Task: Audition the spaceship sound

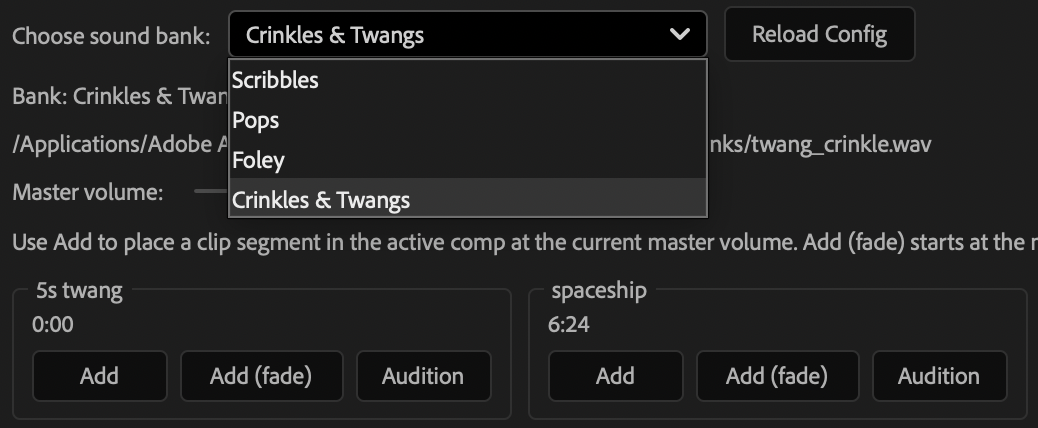Action: (939, 376)
